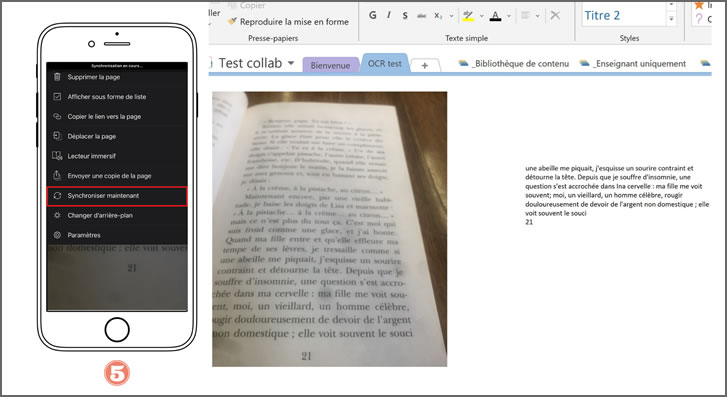This screenshot has width=727, height=397.
Task: Open the font color dropdown arrow
Action: click(x=509, y=16)
